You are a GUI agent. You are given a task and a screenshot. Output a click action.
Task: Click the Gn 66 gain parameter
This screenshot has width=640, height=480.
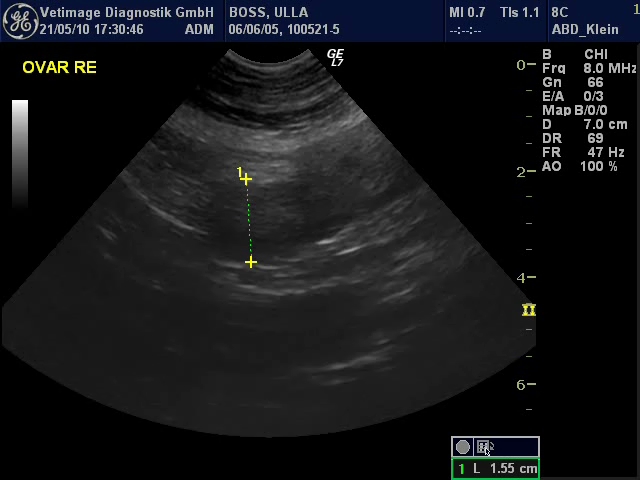[573, 82]
